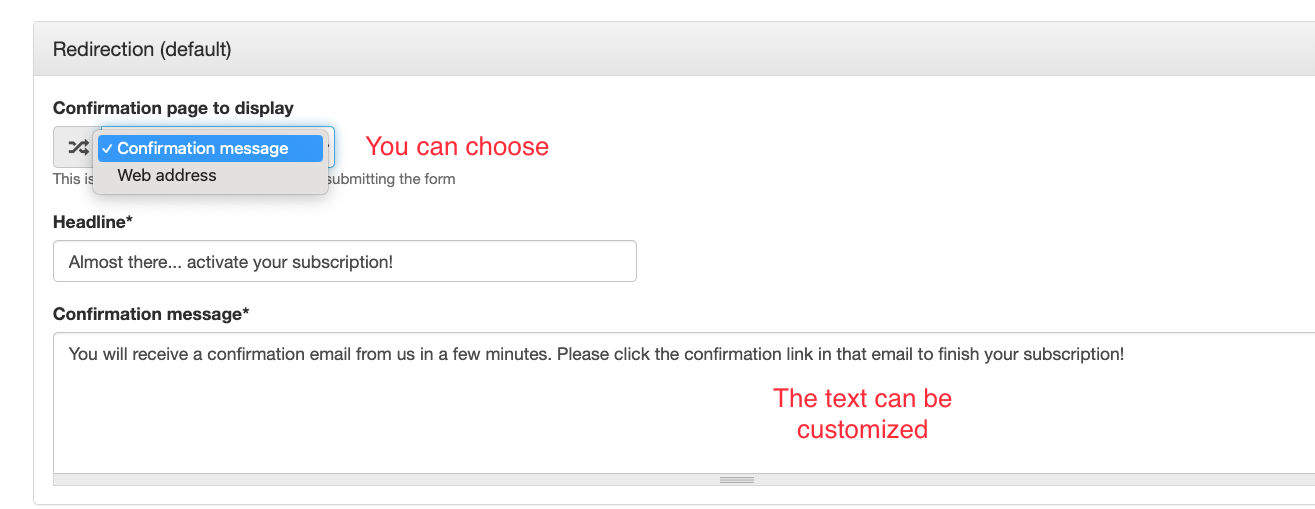The image size is (1315, 509).
Task: Click the red 'You can choose' annotation
Action: (457, 146)
